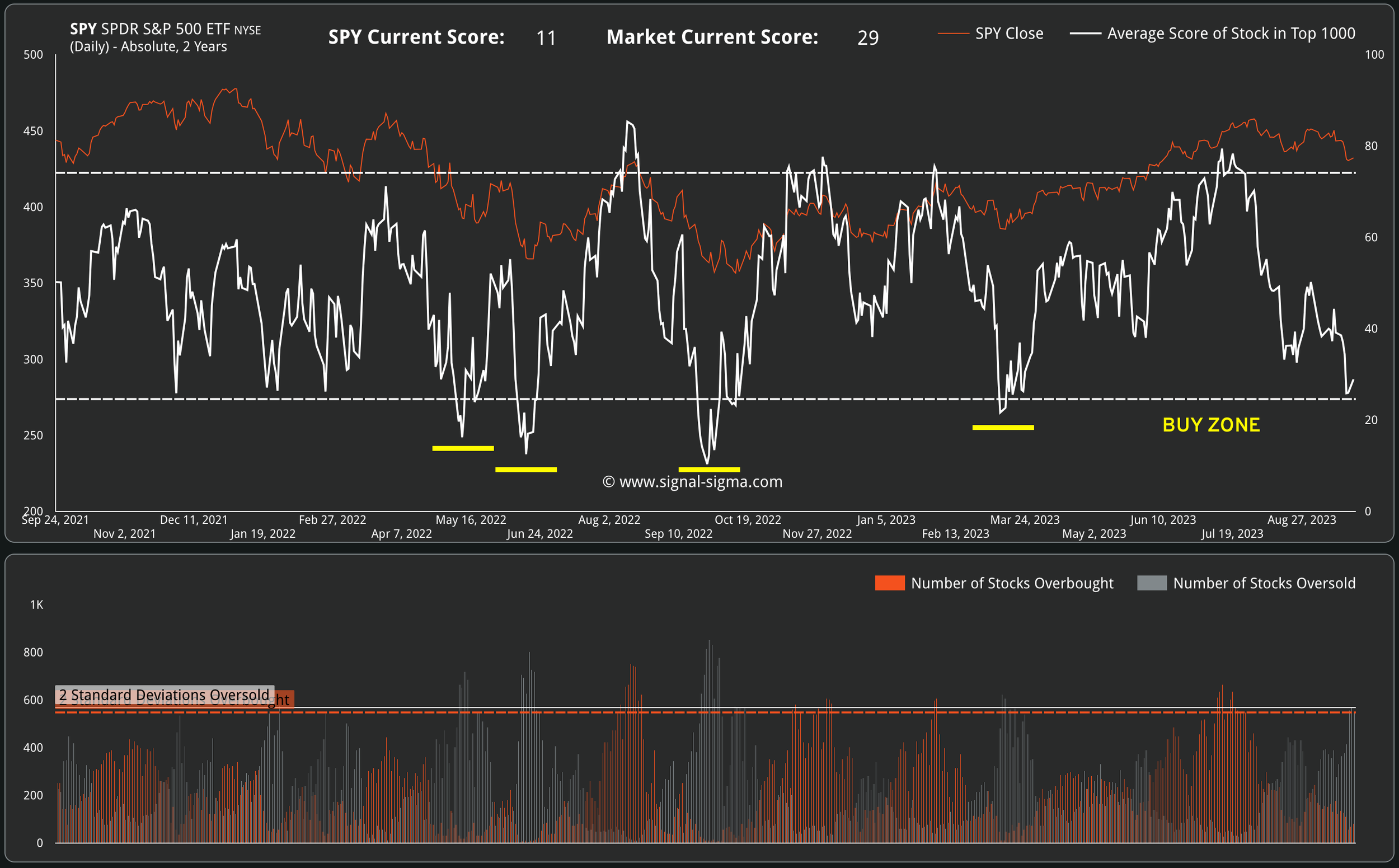Image resolution: width=1399 pixels, height=868 pixels.
Task: Click the Market Current Score value 29
Action: coord(867,38)
